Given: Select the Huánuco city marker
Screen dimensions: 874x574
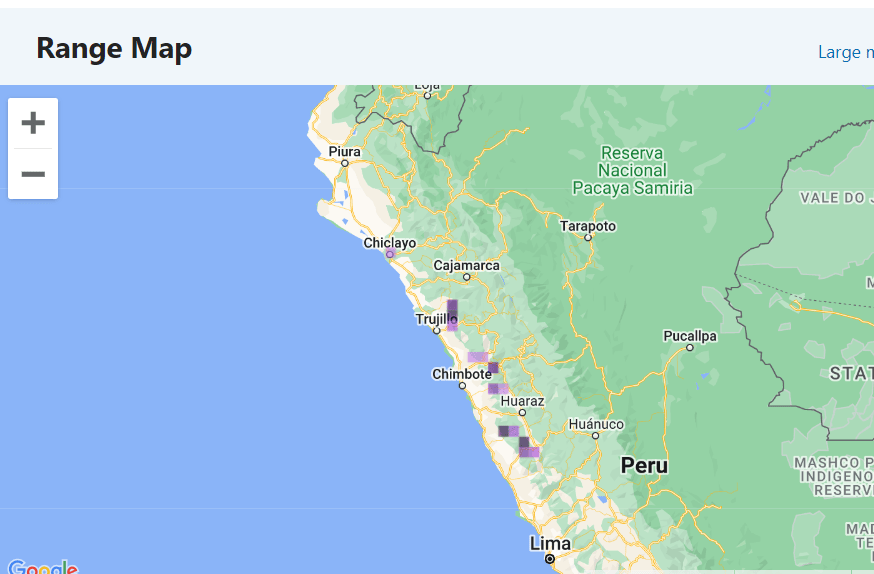Looking at the screenshot, I should pyautogui.click(x=595, y=436).
